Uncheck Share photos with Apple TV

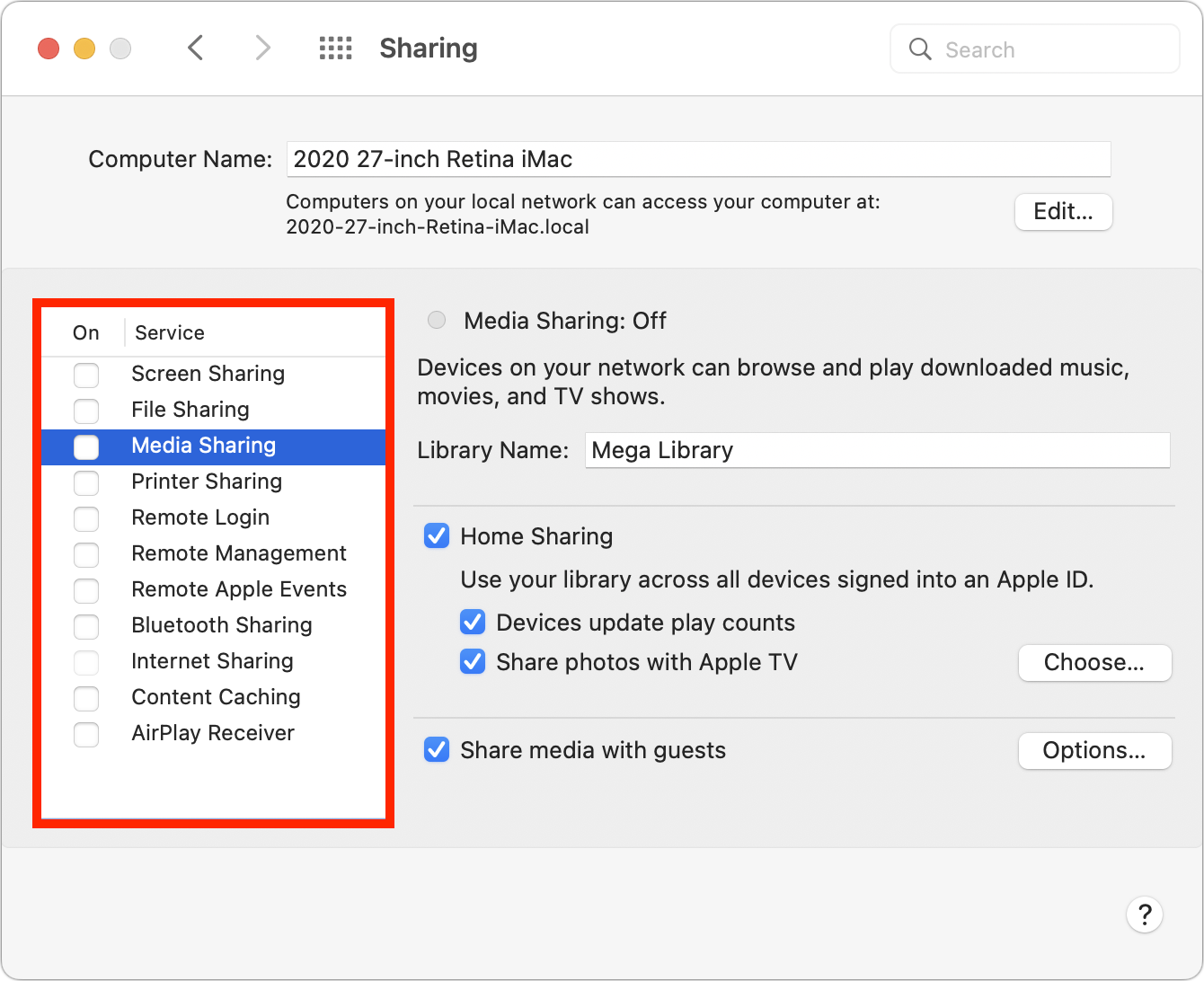point(473,662)
